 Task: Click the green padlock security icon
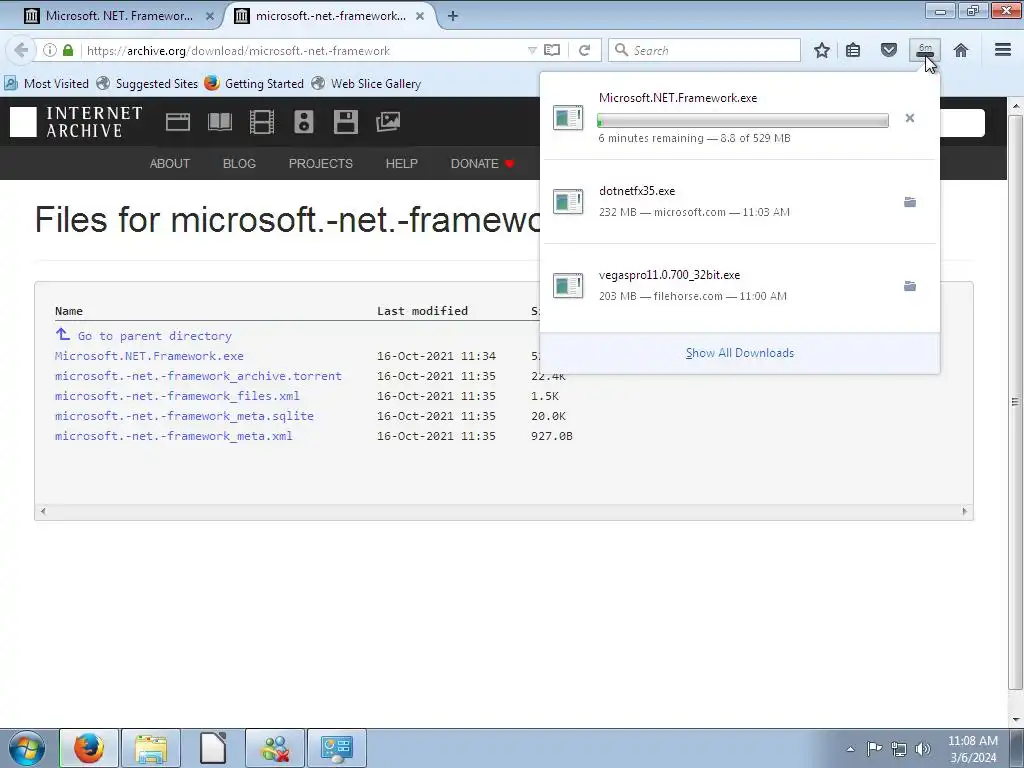pos(68,50)
